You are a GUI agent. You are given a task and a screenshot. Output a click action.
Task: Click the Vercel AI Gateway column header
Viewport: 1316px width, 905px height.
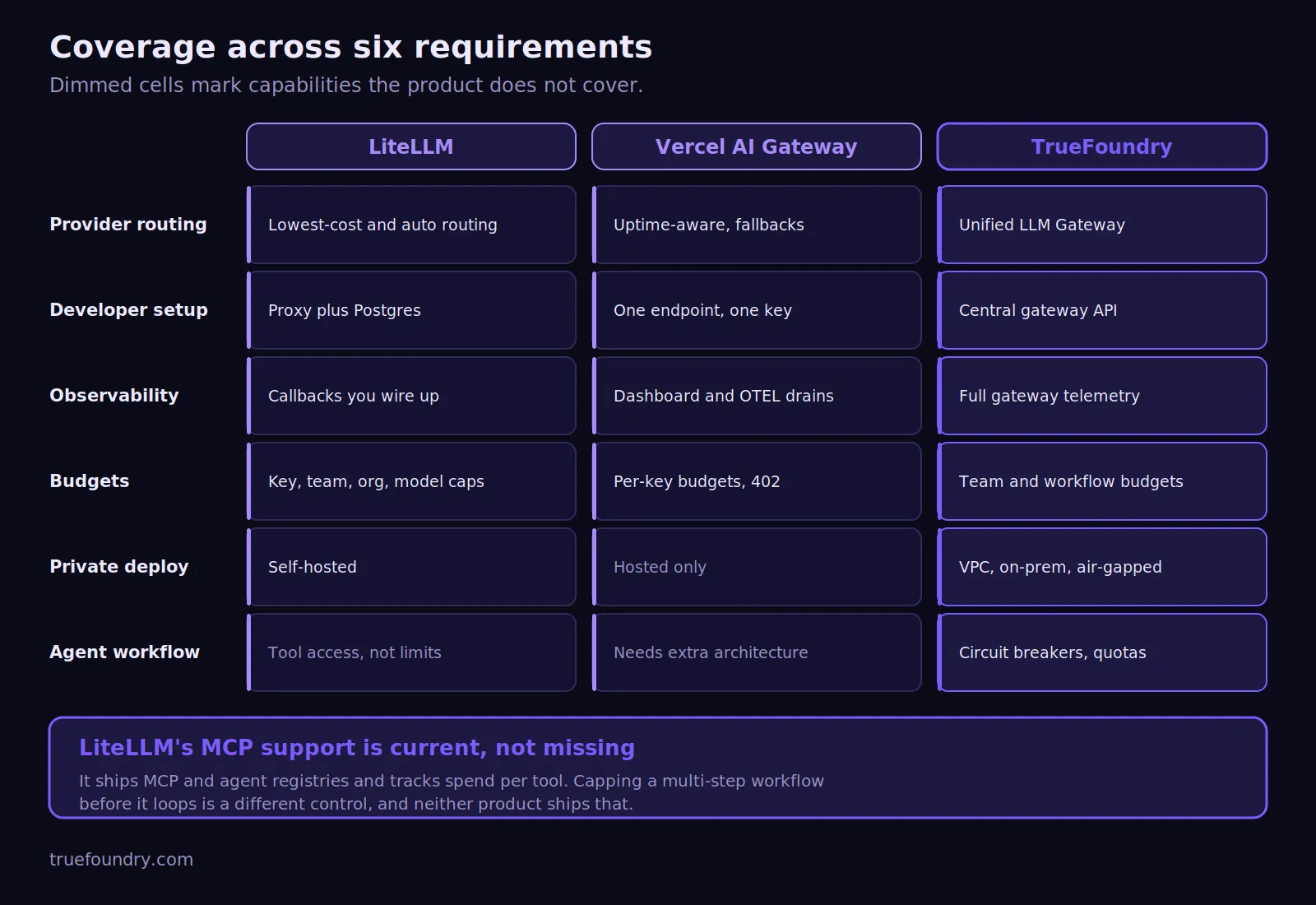point(757,146)
